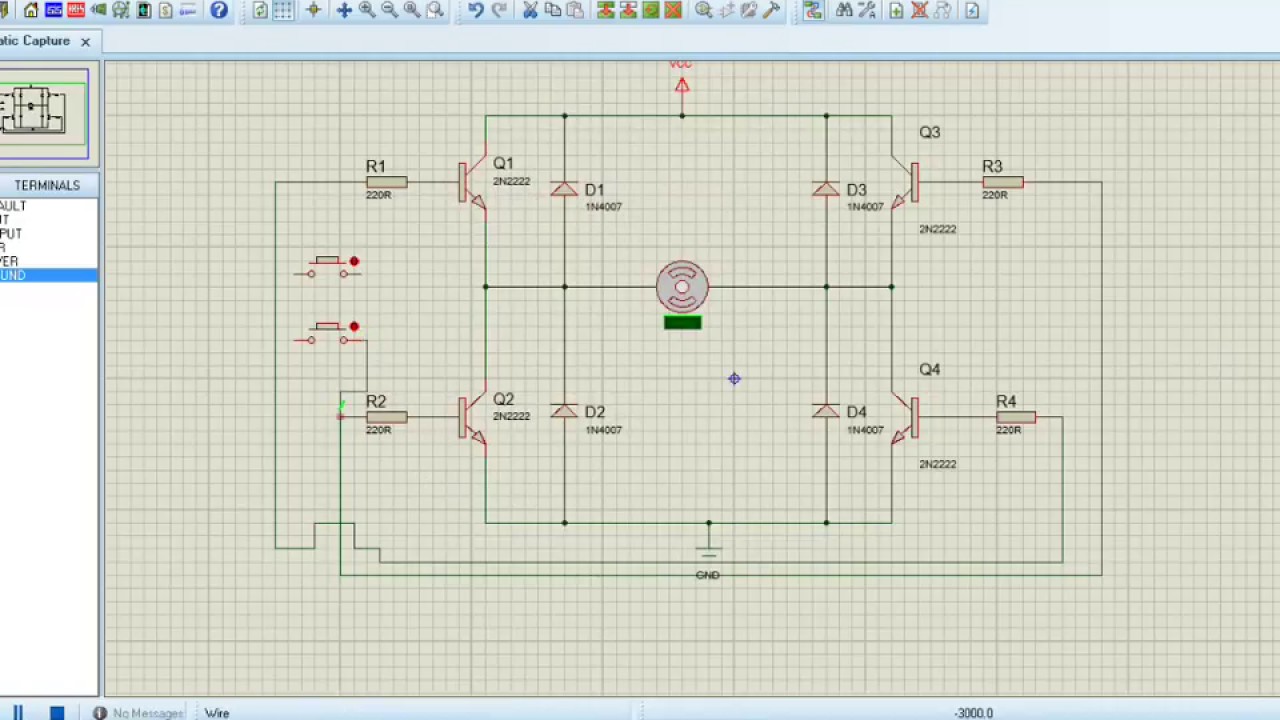Open the Property Assignment Tool icon
Viewport: 1280px width, 720px height.
click(x=866, y=10)
